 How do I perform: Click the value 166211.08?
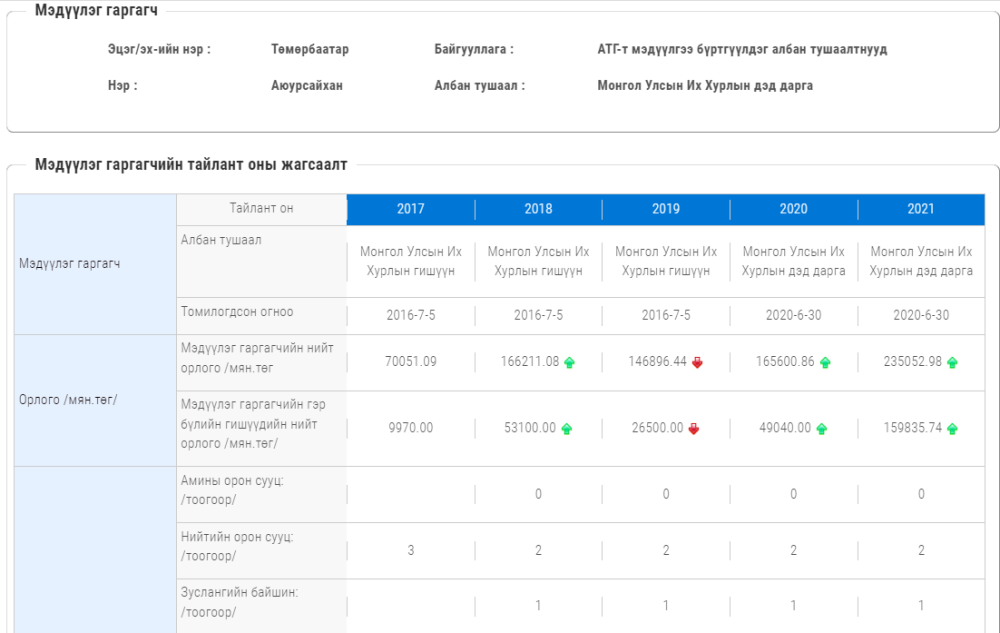click(529, 361)
